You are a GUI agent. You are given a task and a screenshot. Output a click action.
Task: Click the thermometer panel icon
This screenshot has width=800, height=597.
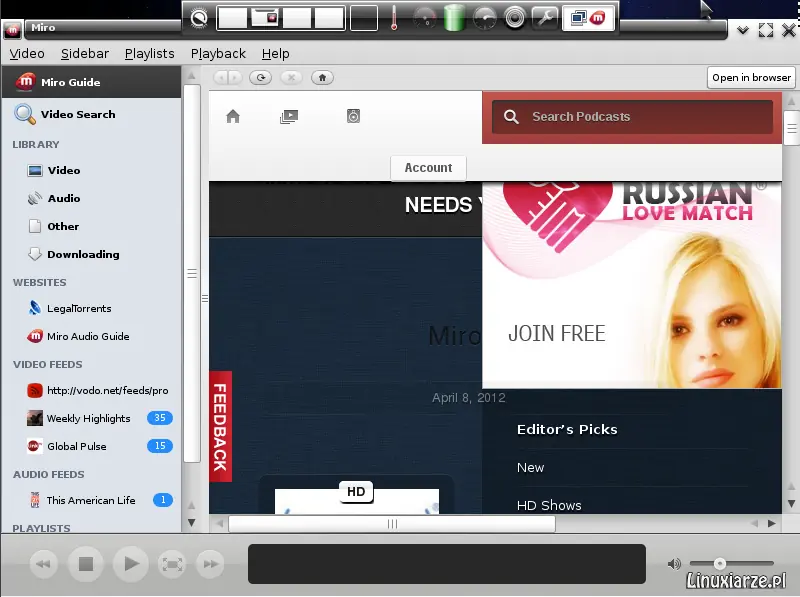[394, 18]
